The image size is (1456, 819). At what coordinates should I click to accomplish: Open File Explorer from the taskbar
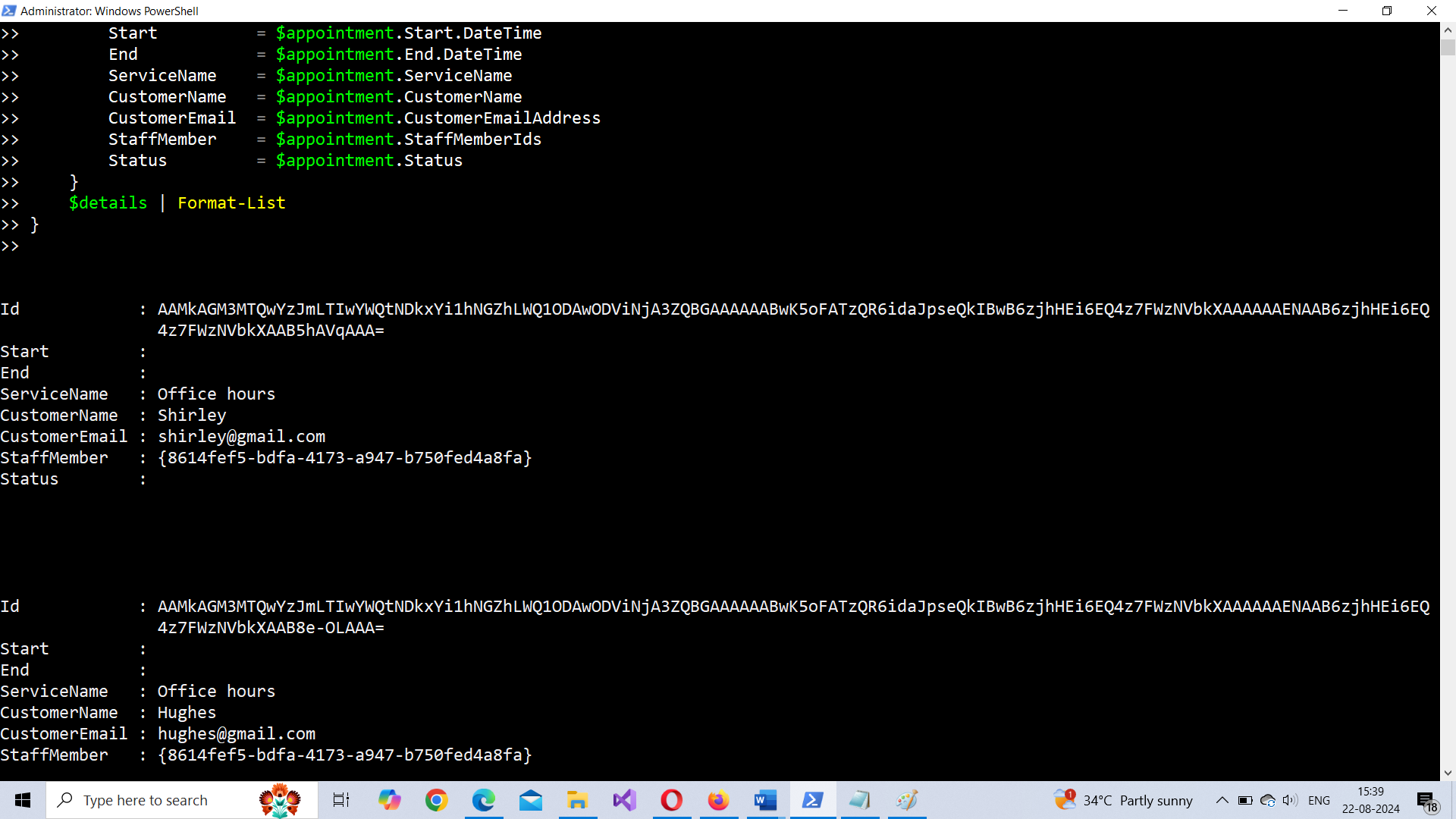577,800
